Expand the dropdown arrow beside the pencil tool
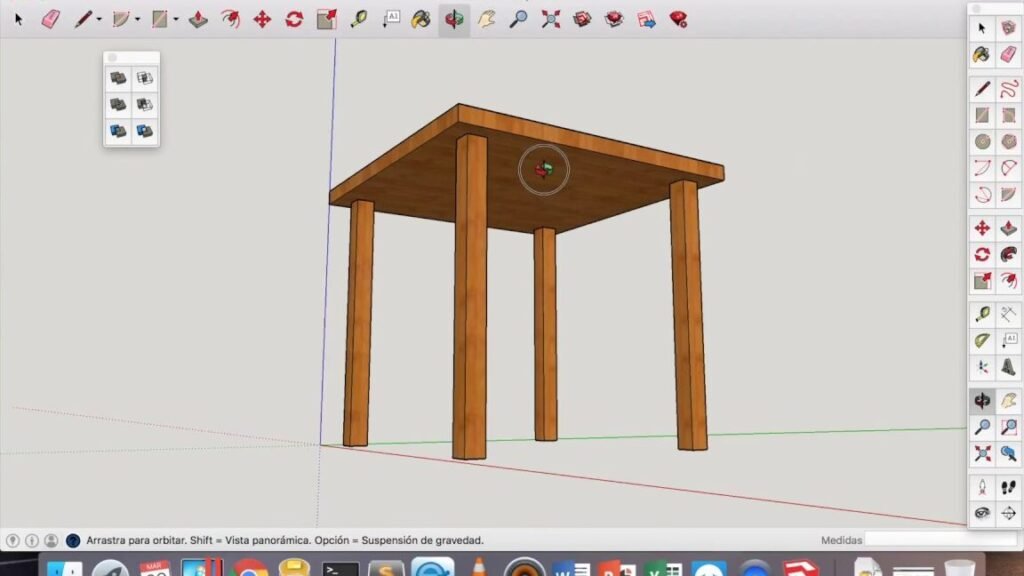This screenshot has height=576, width=1024. pyautogui.click(x=99, y=19)
